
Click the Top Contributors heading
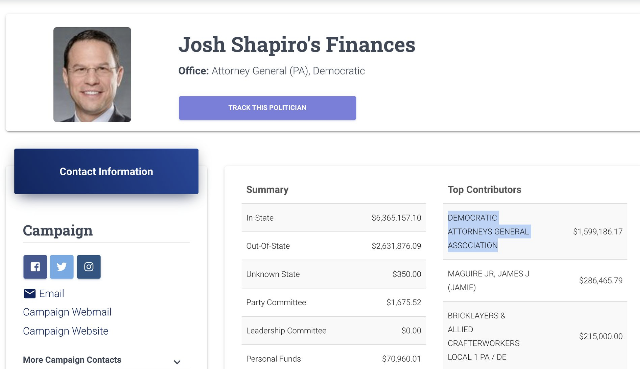coord(484,190)
